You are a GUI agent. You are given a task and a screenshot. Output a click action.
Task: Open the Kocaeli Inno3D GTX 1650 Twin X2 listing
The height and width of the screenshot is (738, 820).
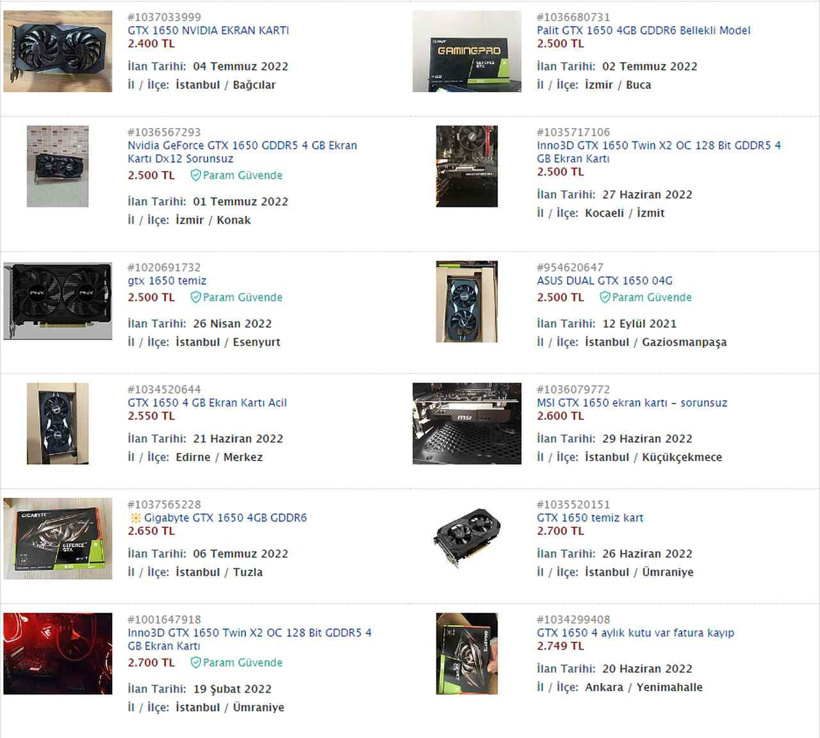(658, 152)
